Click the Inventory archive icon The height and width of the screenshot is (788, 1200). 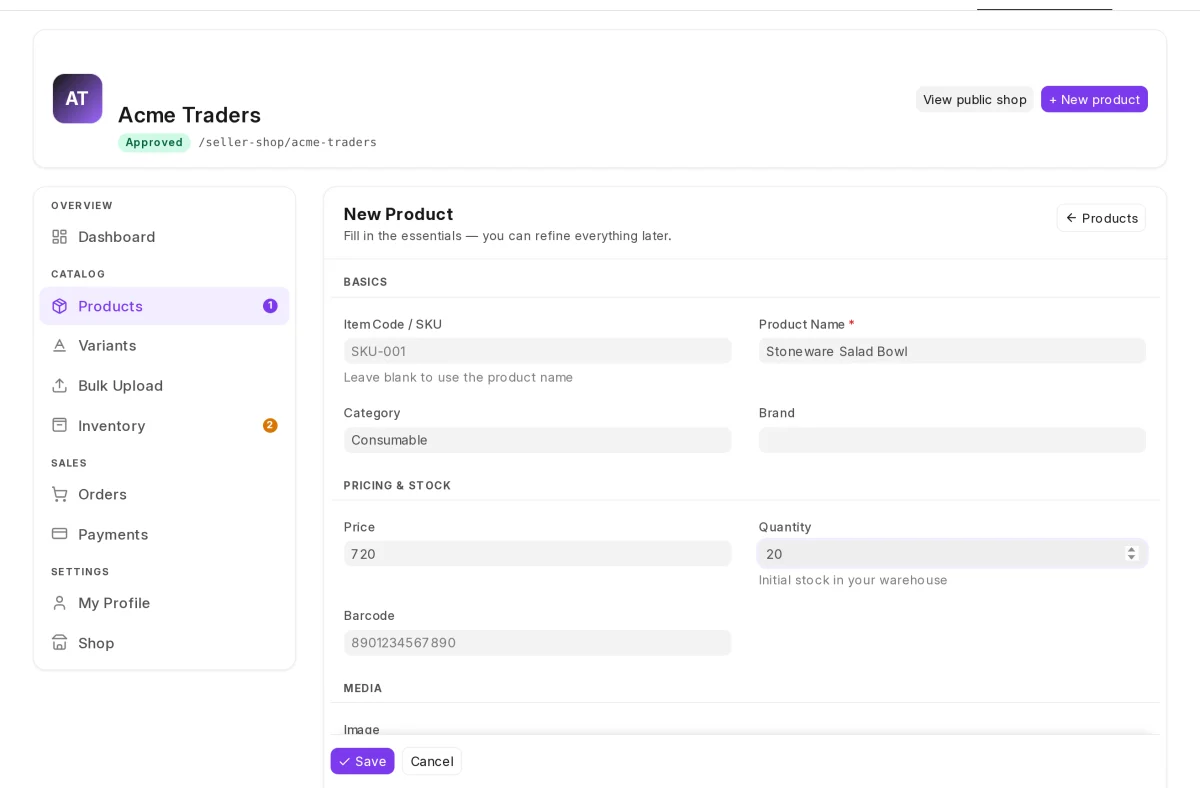[x=60, y=425]
